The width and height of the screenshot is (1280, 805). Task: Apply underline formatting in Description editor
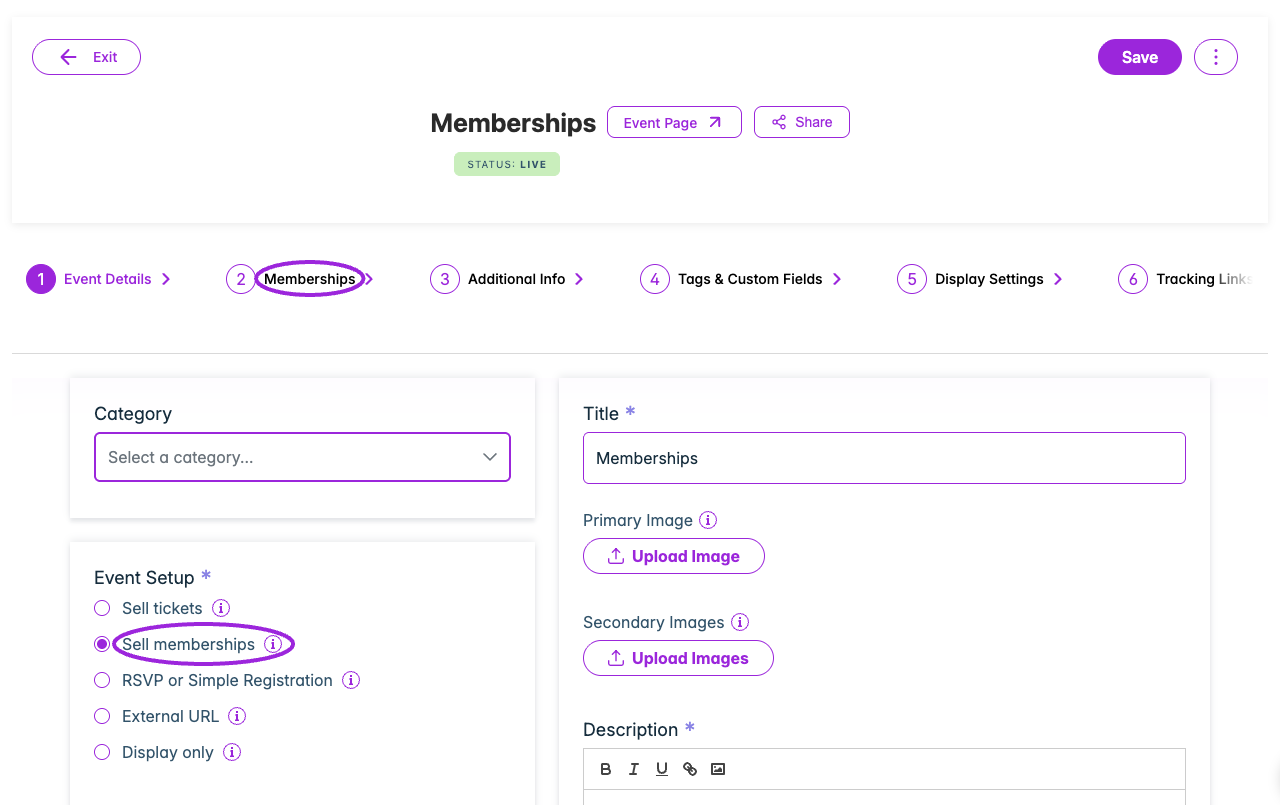(662, 769)
